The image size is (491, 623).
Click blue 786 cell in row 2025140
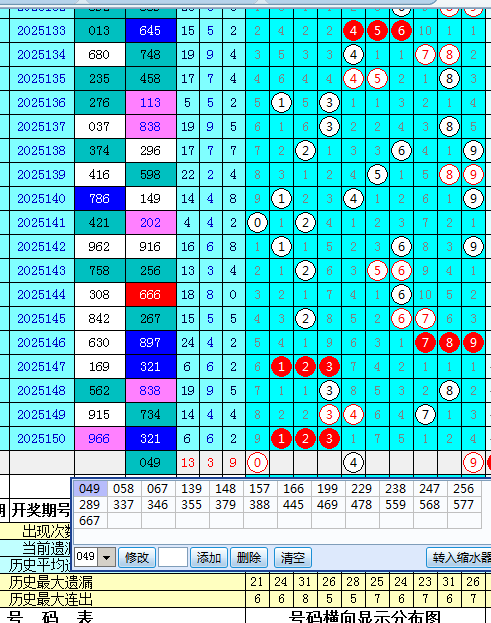pyautogui.click(x=100, y=199)
